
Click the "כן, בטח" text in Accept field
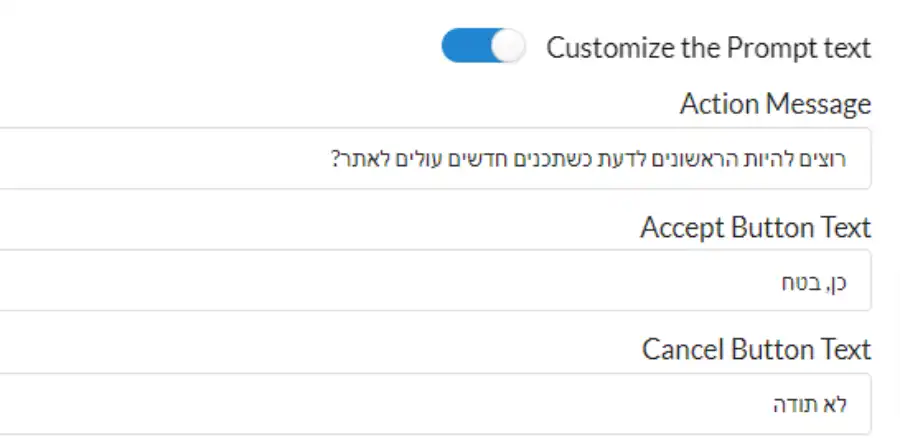click(x=814, y=282)
